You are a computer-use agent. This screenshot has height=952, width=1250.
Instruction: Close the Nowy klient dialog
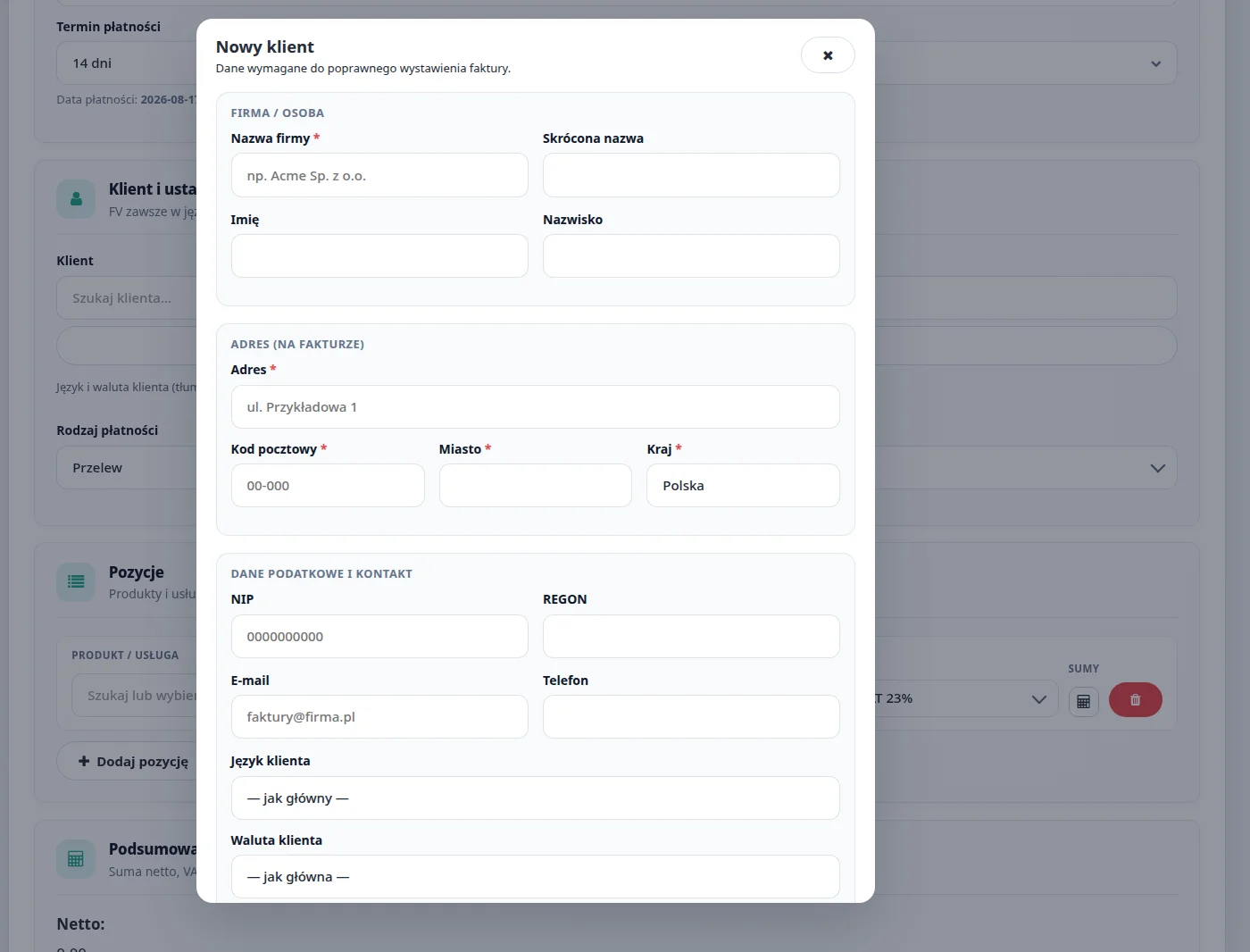(x=828, y=55)
